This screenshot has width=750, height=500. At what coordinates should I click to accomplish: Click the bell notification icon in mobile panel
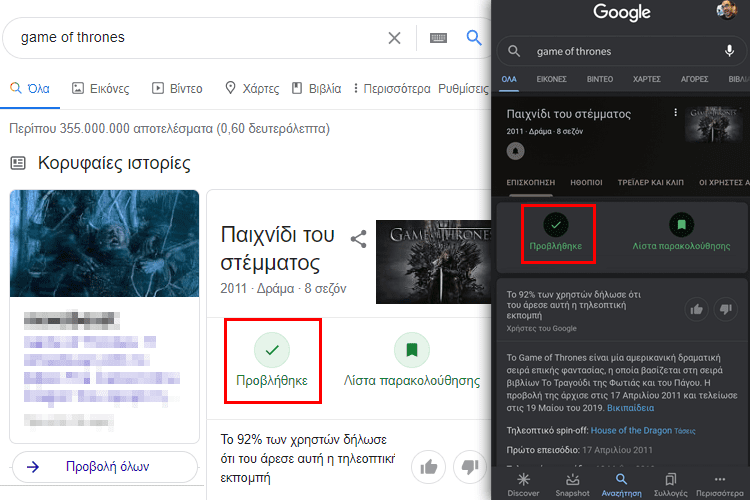pyautogui.click(x=516, y=151)
